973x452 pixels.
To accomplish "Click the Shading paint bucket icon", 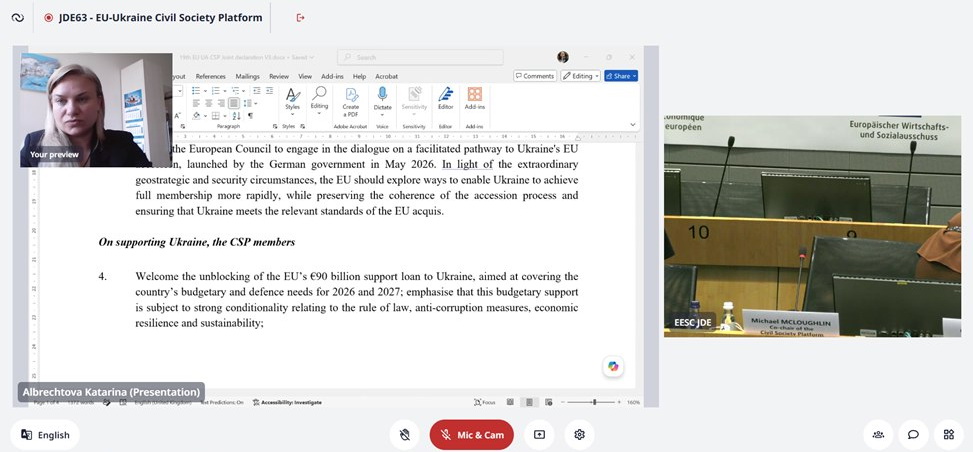I will [196, 115].
